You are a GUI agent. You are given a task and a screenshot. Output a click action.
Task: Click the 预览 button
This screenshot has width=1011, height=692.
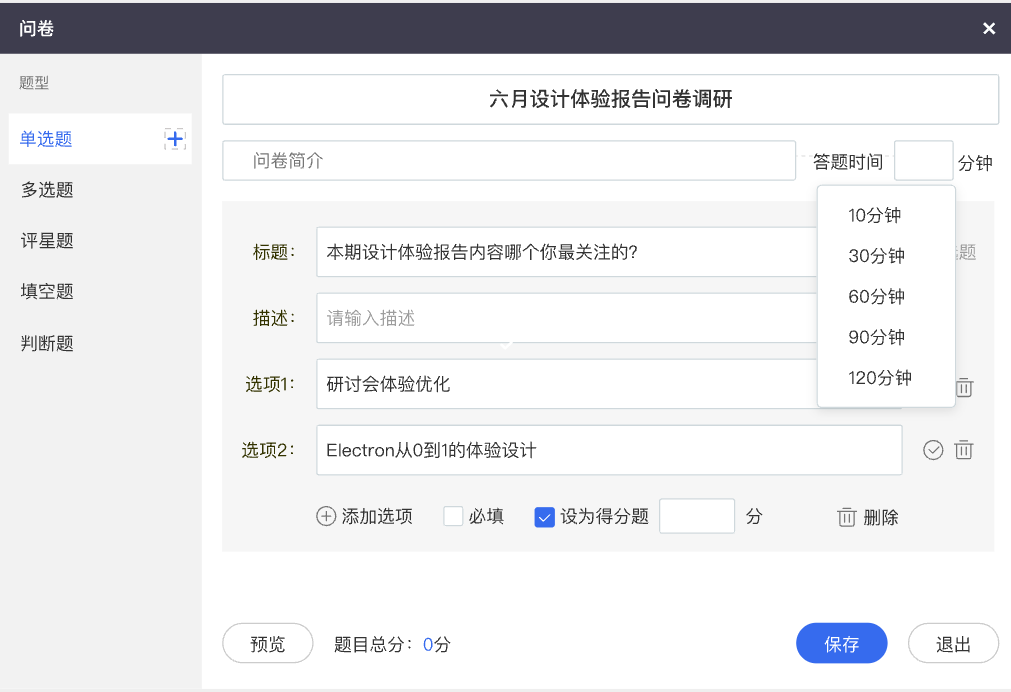(x=268, y=644)
